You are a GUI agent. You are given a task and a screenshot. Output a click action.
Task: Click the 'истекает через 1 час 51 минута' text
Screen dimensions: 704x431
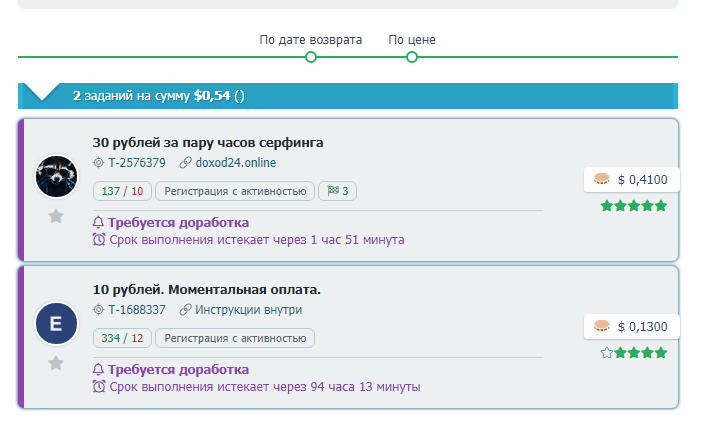(x=311, y=240)
